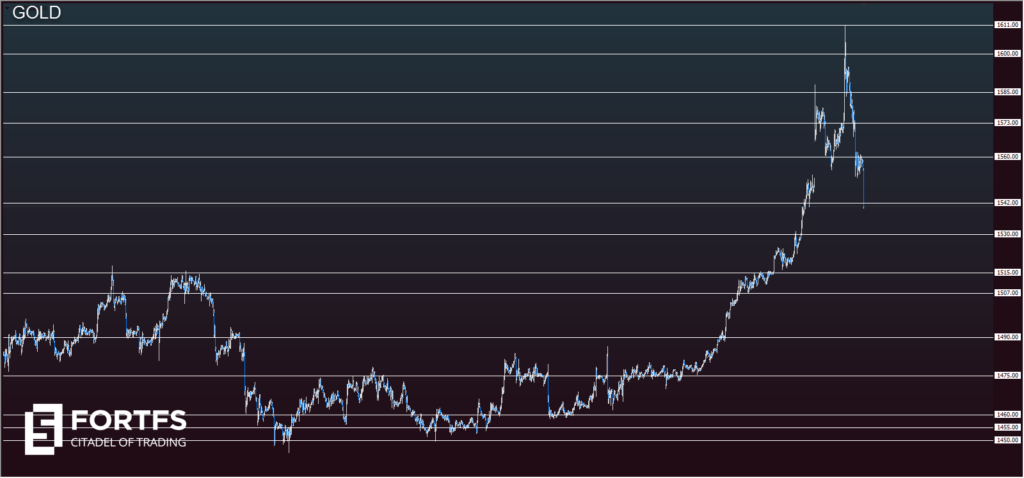Click the 1560.00 price label
The image size is (1024, 478).
click(1006, 157)
